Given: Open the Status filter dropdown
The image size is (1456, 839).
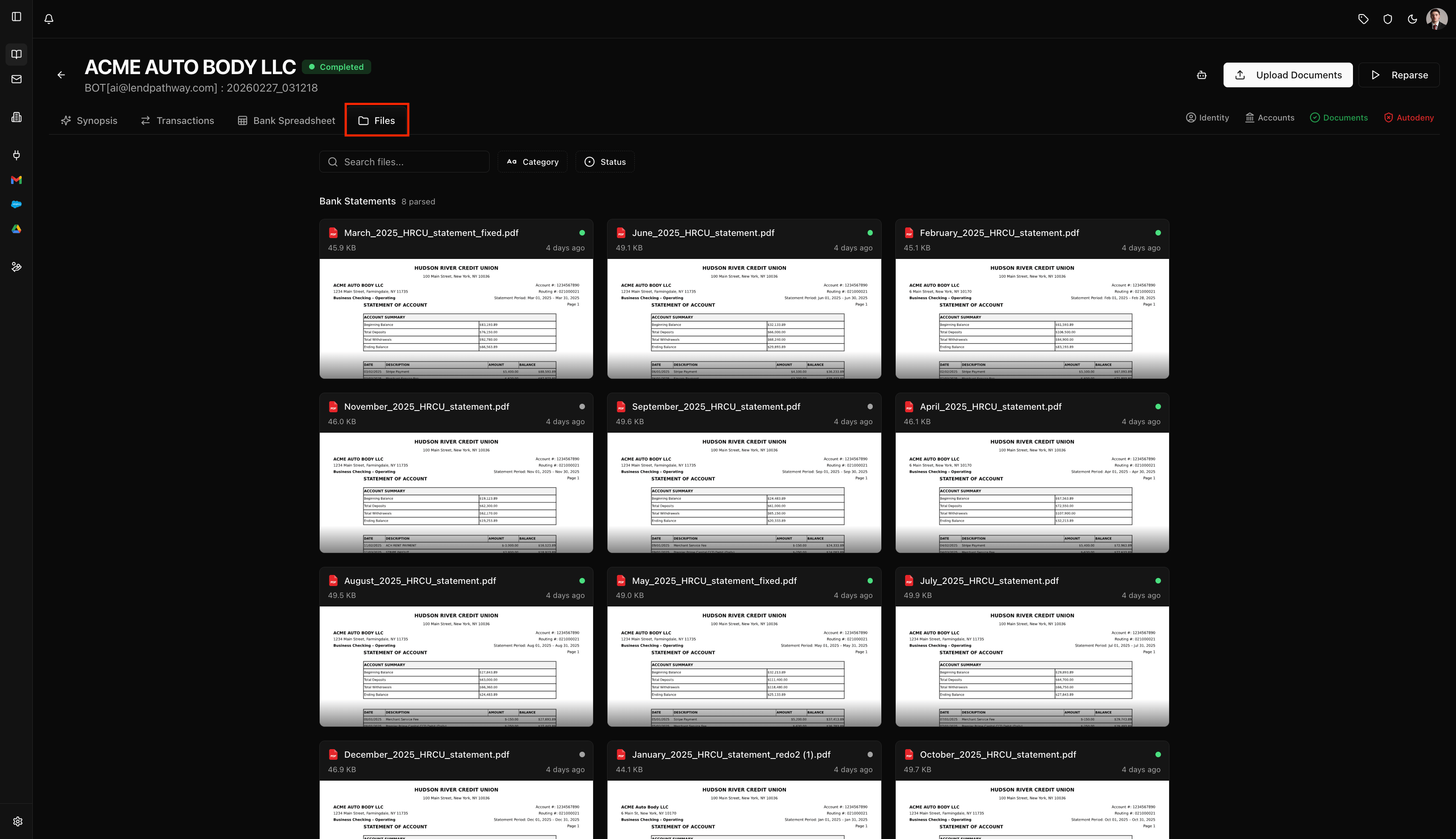Looking at the screenshot, I should (605, 162).
